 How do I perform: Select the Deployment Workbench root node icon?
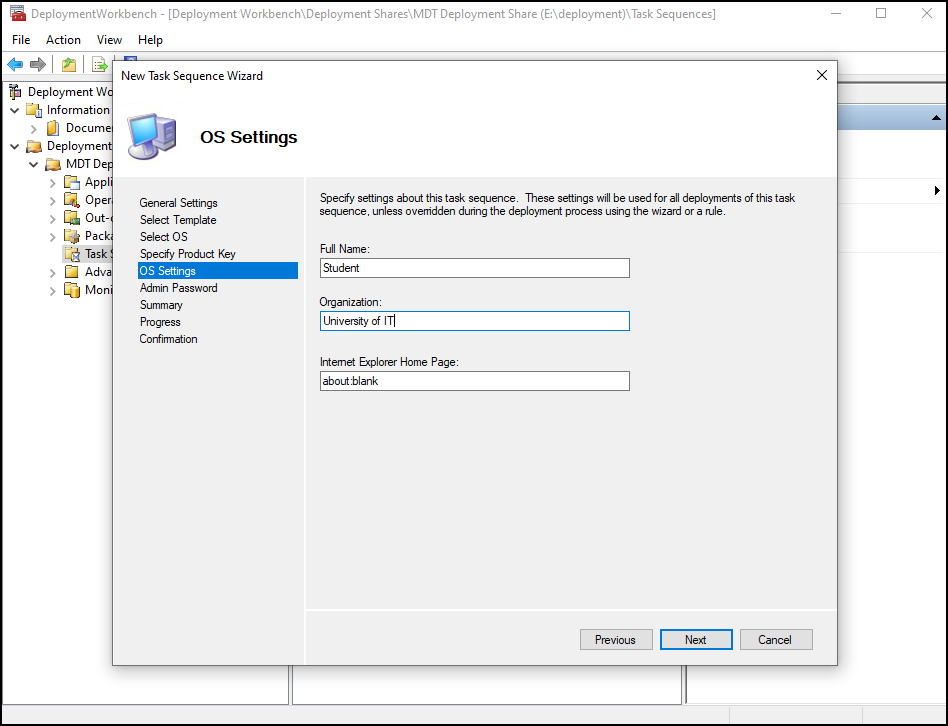(x=16, y=92)
